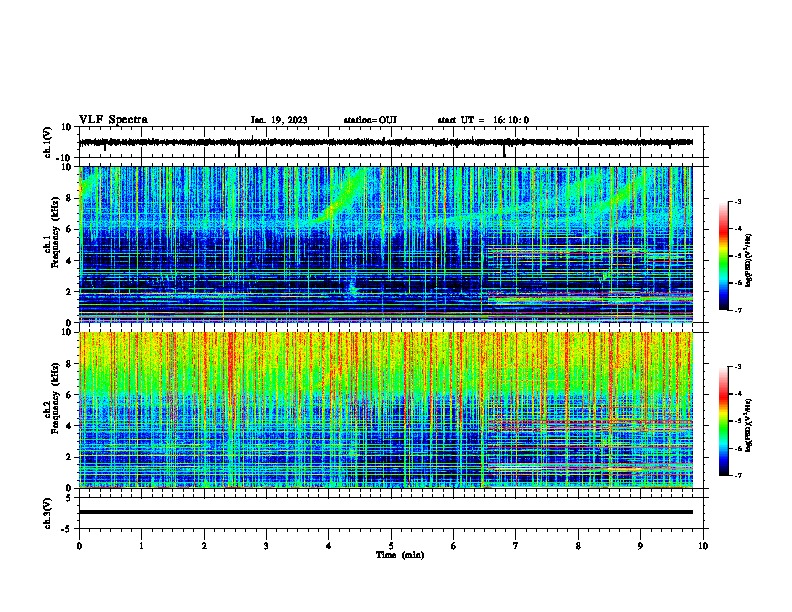Click time axis tick label "4"
This screenshot has width=792, height=612.
(329, 546)
